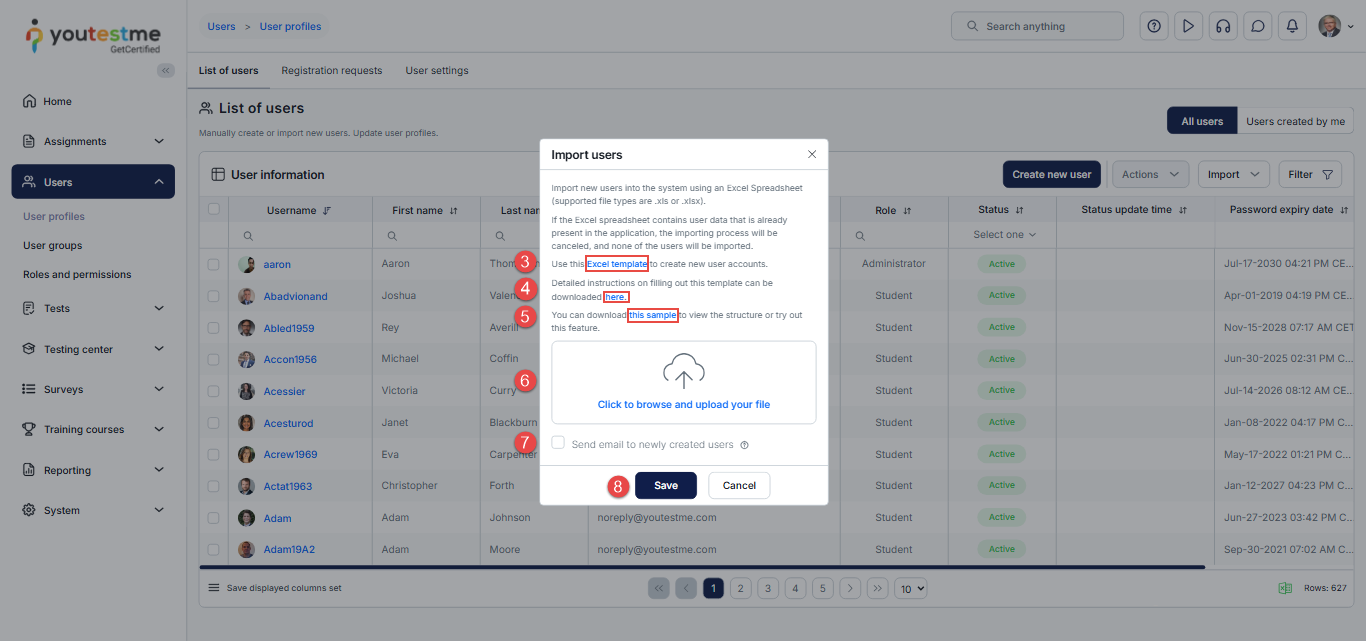The image size is (1366, 641).
Task: Sort by Status update time icon
Action: (x=1183, y=210)
